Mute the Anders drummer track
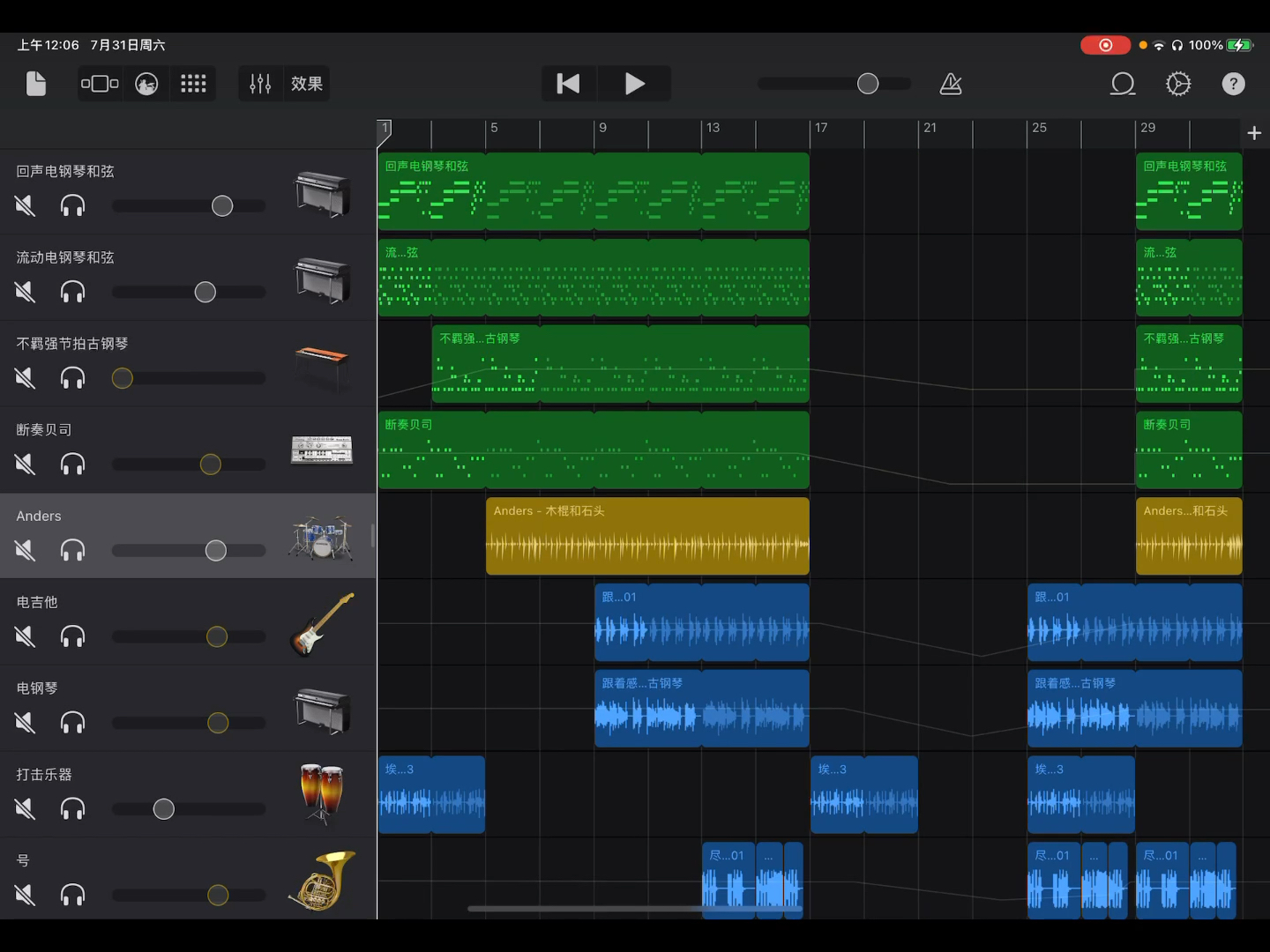 (x=25, y=550)
